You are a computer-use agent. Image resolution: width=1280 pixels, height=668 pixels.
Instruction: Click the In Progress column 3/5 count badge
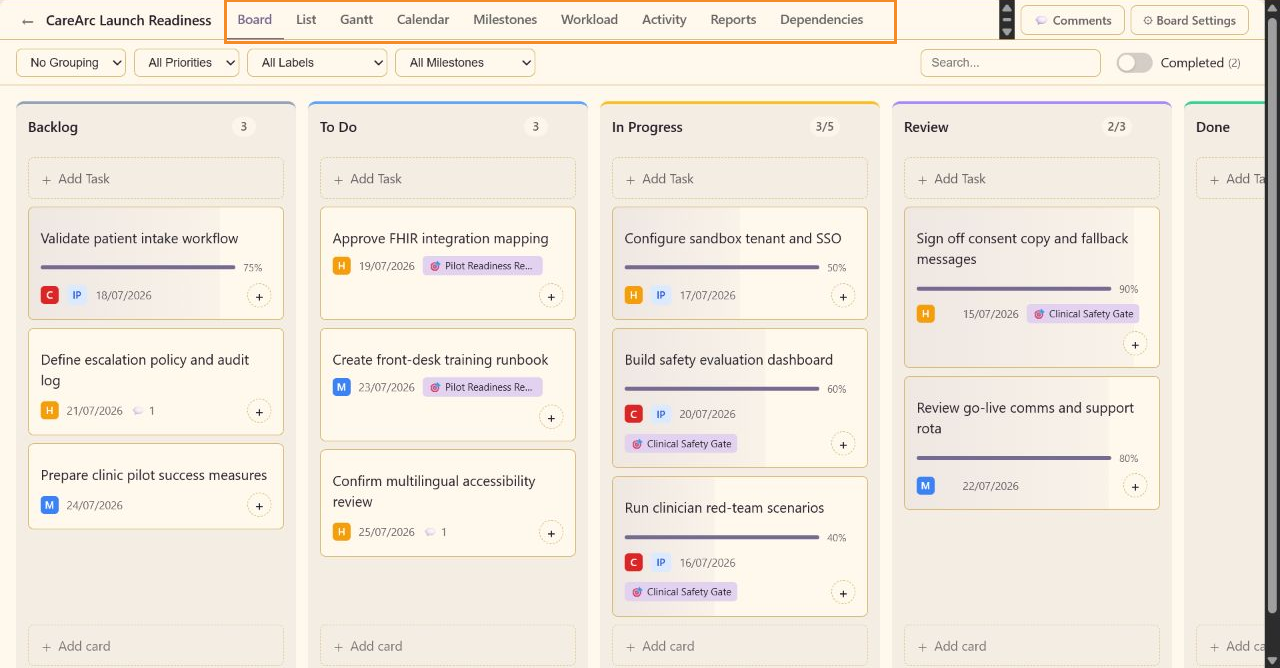point(824,127)
